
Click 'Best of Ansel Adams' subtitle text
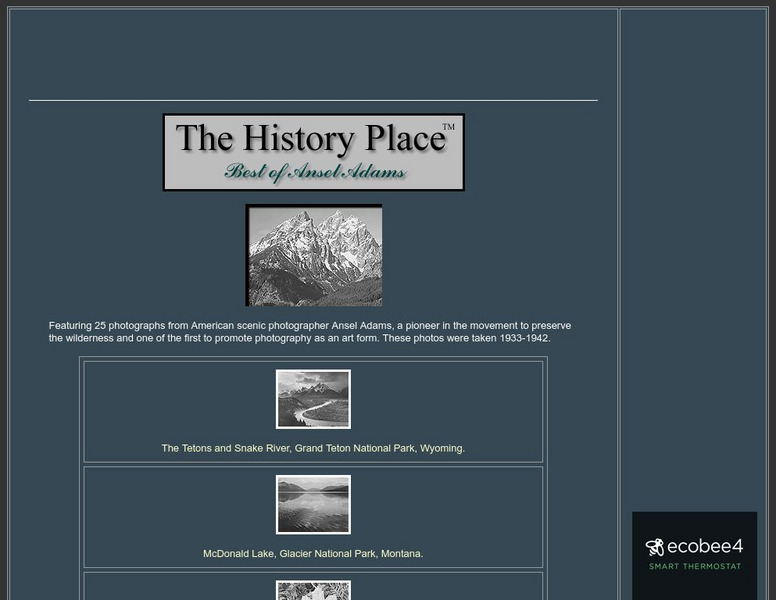click(x=315, y=172)
